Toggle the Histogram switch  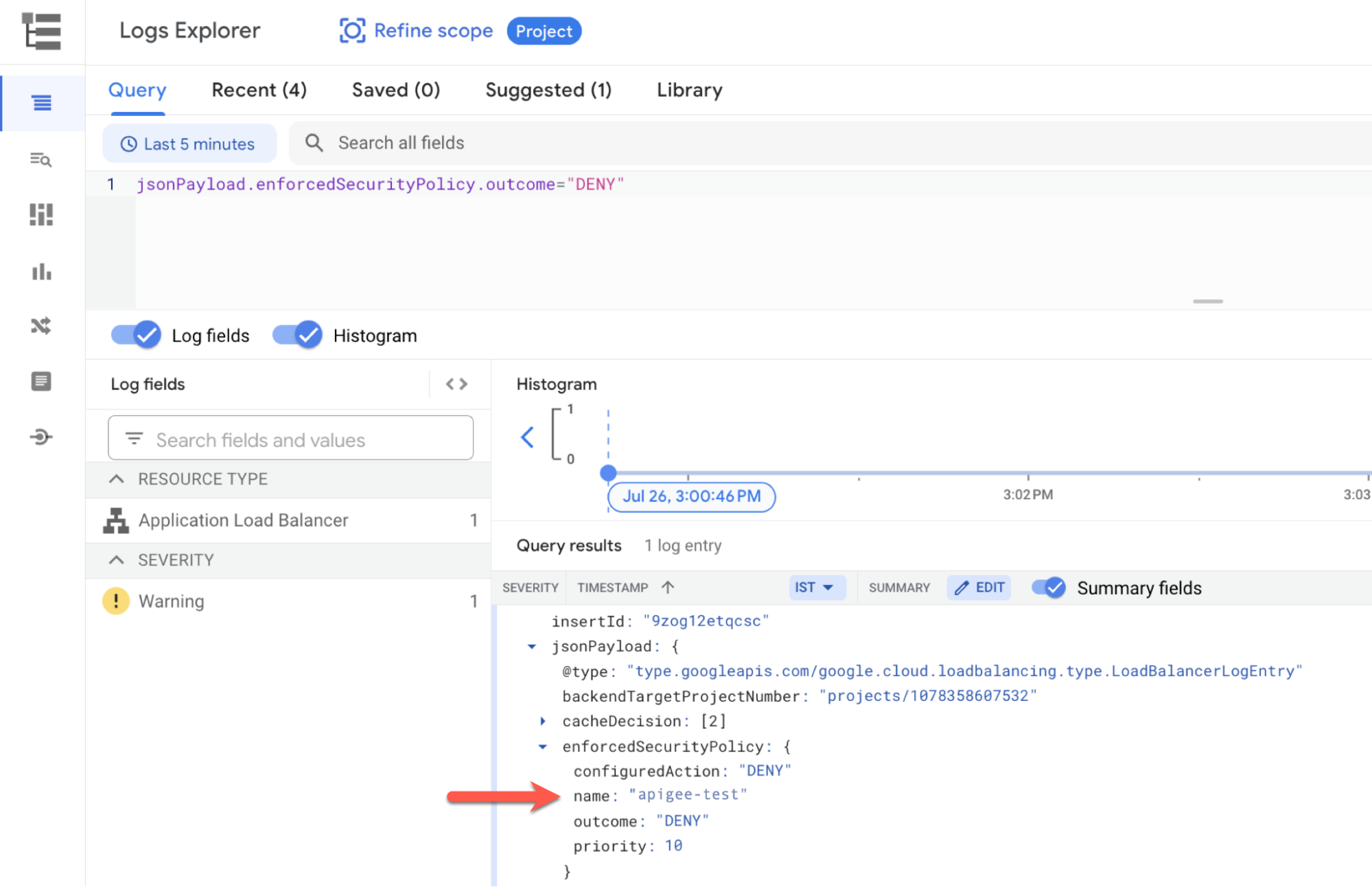pyautogui.click(x=298, y=335)
